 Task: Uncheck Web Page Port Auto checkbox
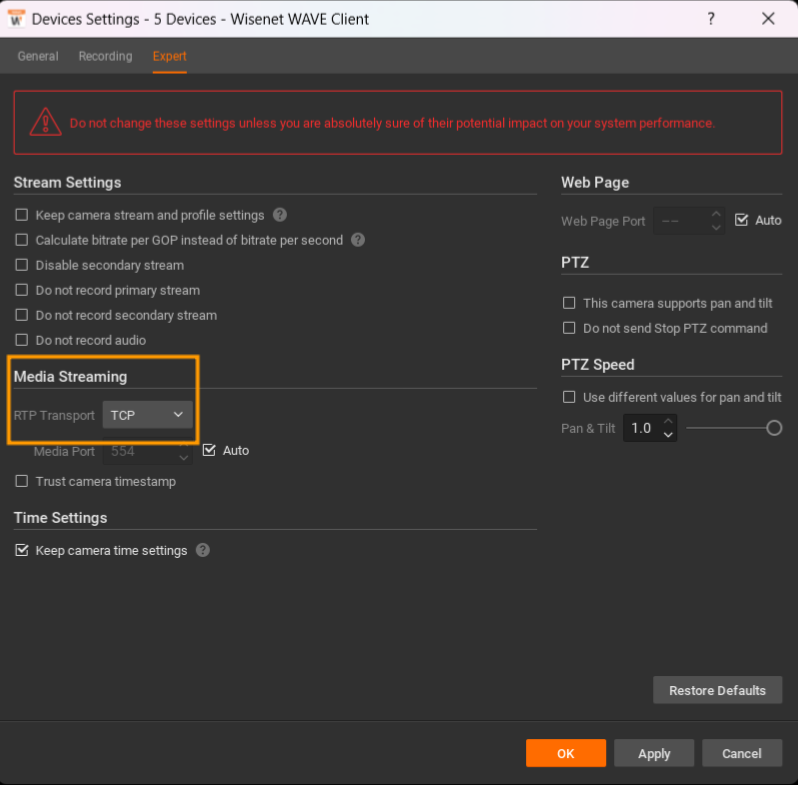[x=742, y=220]
